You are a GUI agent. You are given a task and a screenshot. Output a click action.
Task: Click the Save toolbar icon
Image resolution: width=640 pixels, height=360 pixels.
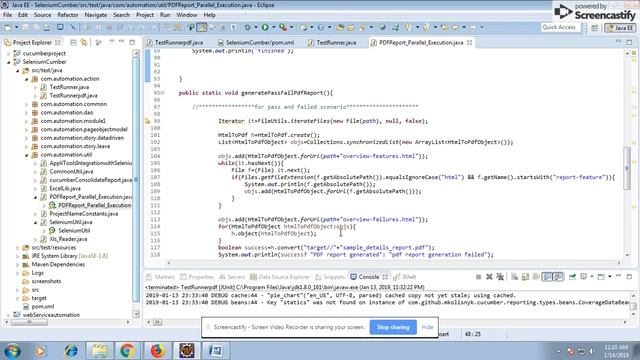pyautogui.click(x=25, y=27)
